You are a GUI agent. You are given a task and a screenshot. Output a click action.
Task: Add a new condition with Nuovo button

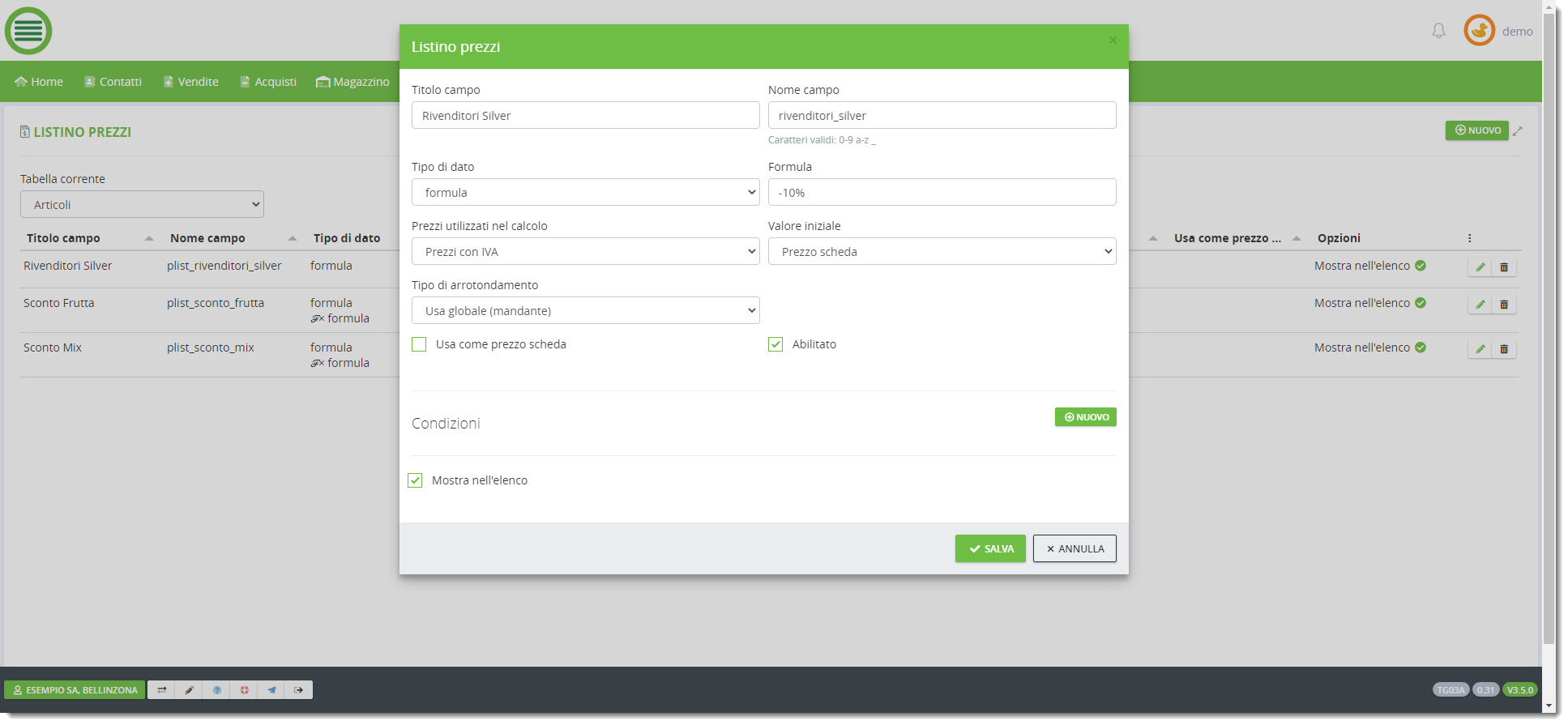[x=1085, y=417]
